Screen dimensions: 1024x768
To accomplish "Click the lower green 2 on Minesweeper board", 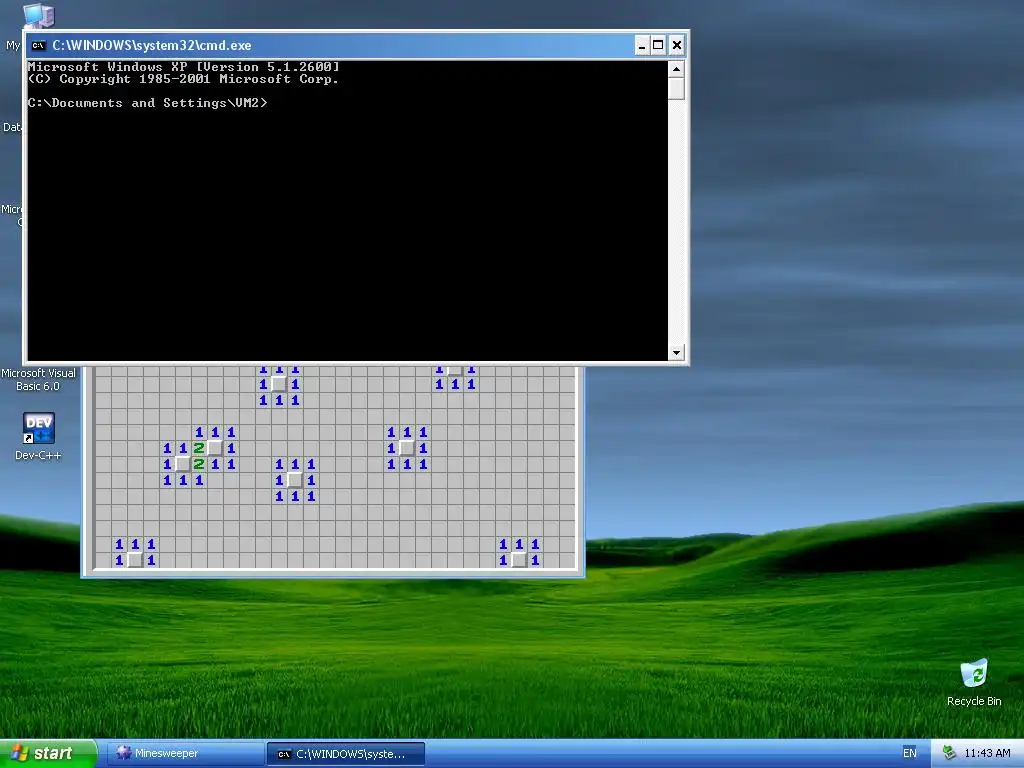I will click(x=199, y=464).
